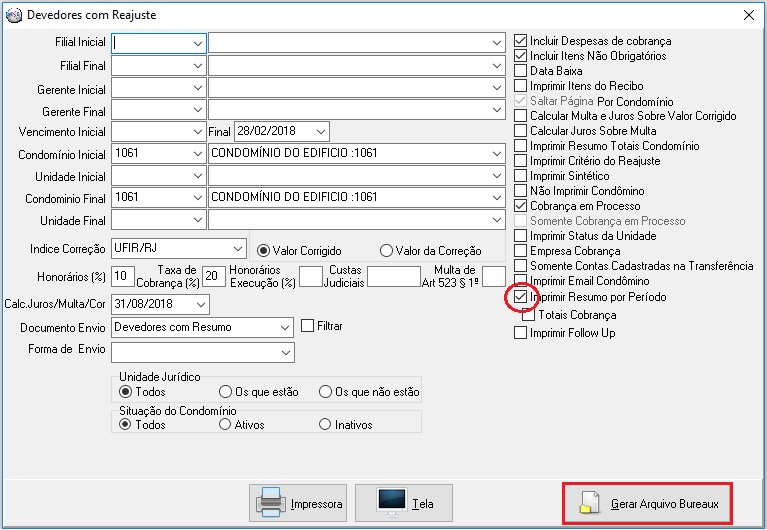Expand the Vencimento Final date dropdown
The image size is (767, 530).
click(319, 131)
